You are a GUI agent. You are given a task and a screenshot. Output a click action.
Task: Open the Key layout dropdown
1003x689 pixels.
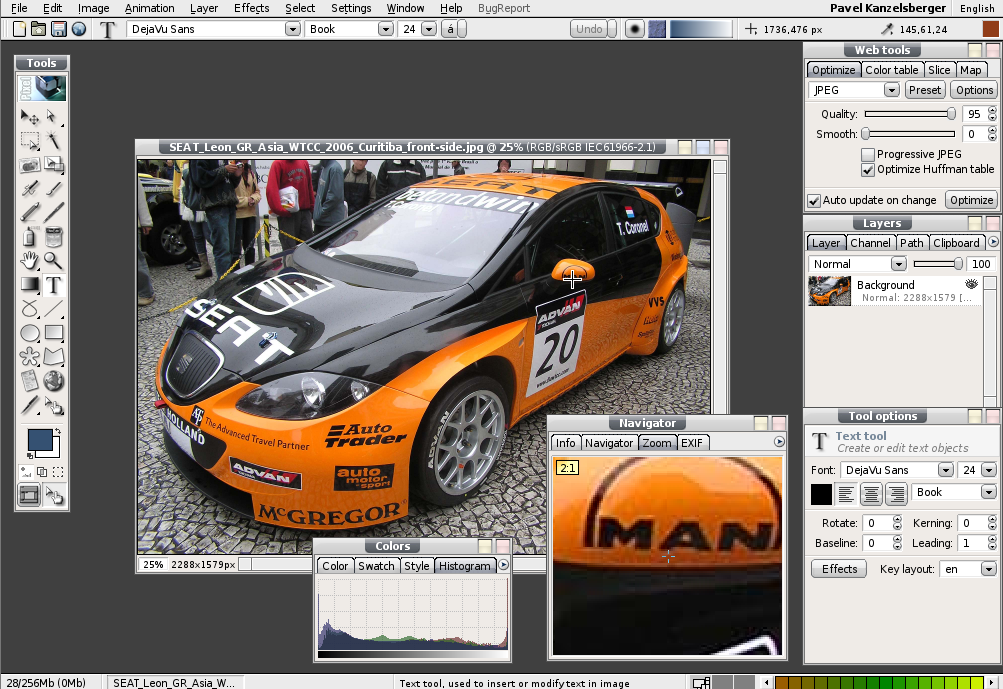989,569
